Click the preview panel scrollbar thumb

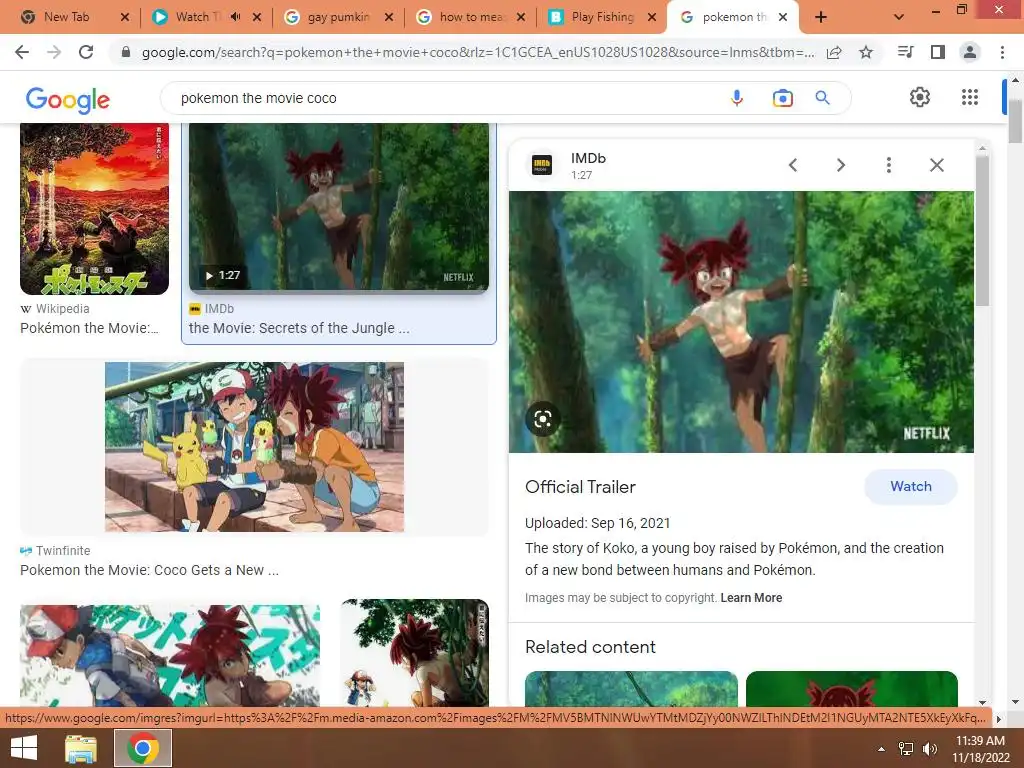click(x=982, y=229)
